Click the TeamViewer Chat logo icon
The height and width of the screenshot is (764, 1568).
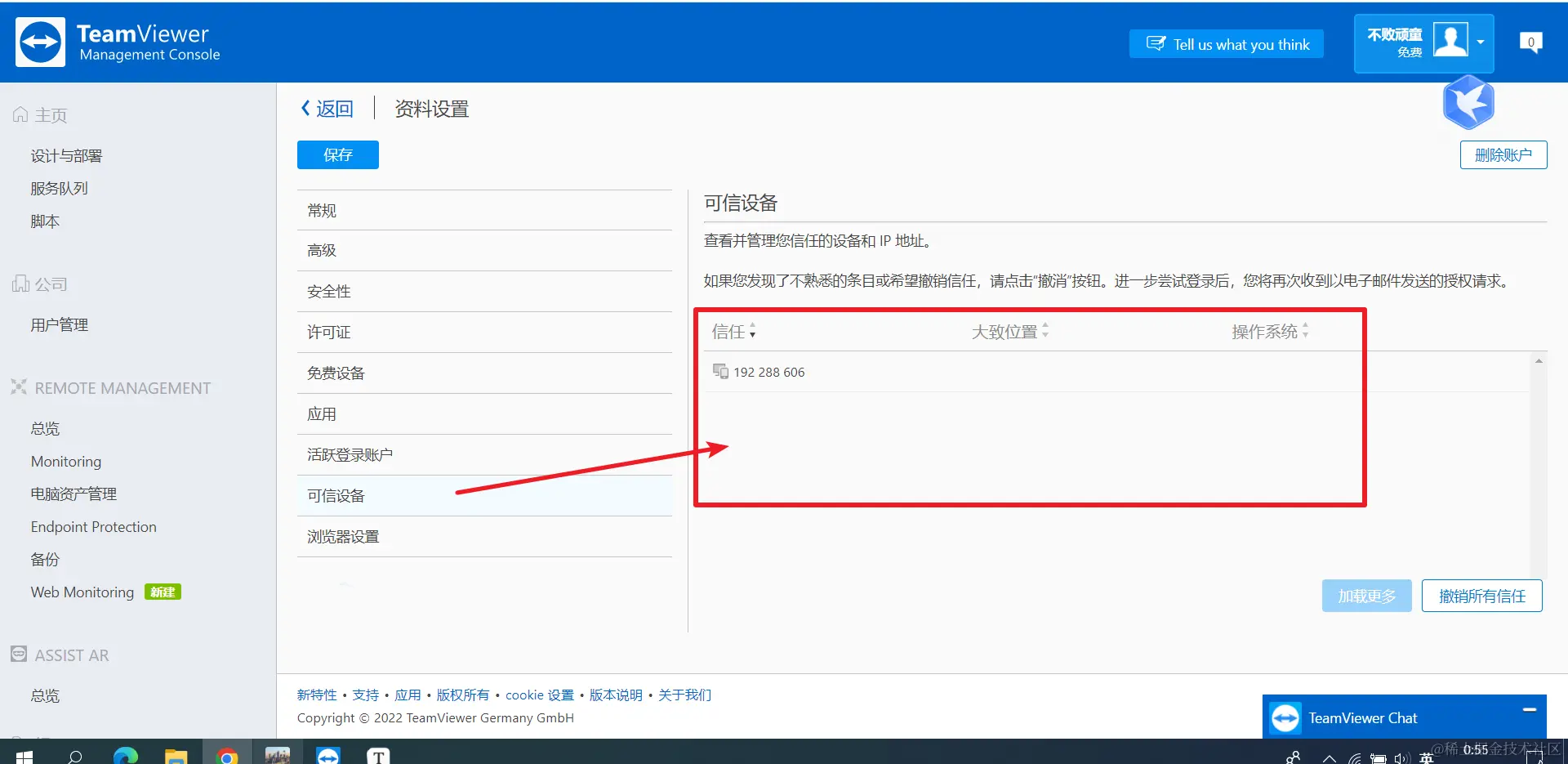[1285, 718]
